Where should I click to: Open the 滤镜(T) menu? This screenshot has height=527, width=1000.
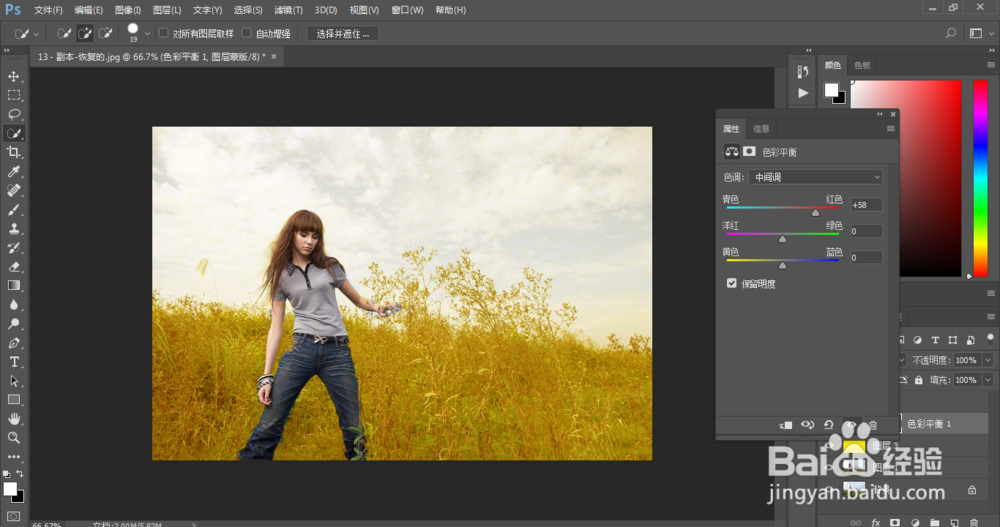pos(288,10)
